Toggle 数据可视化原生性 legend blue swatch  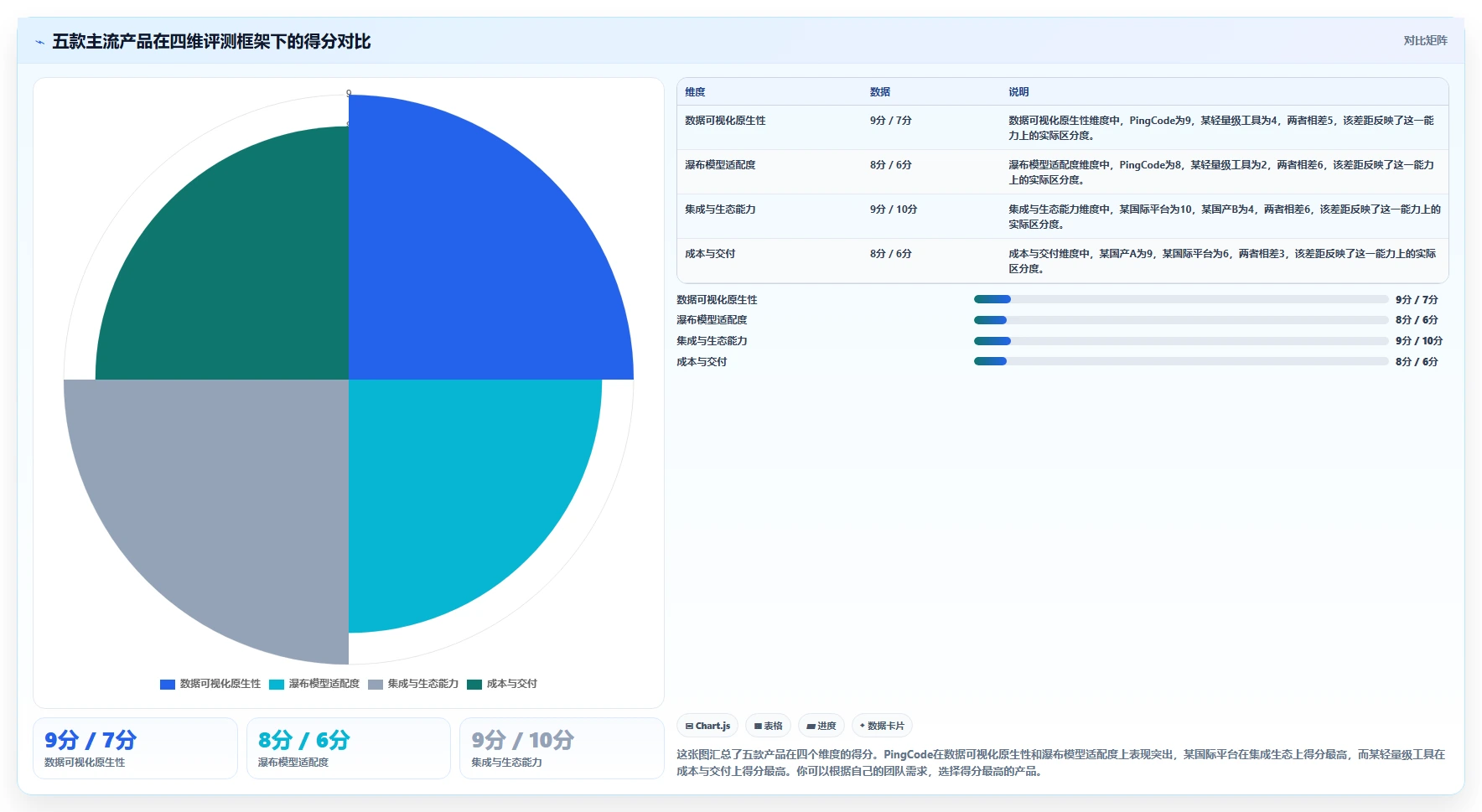[x=168, y=684]
